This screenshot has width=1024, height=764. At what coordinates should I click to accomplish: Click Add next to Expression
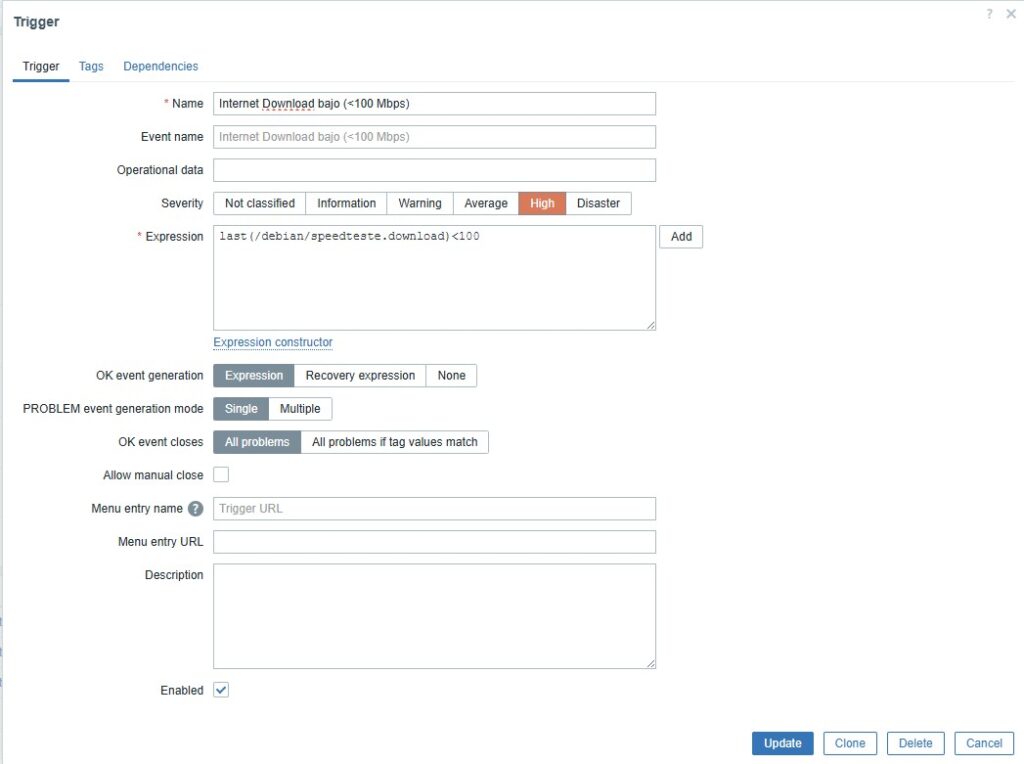pos(680,237)
